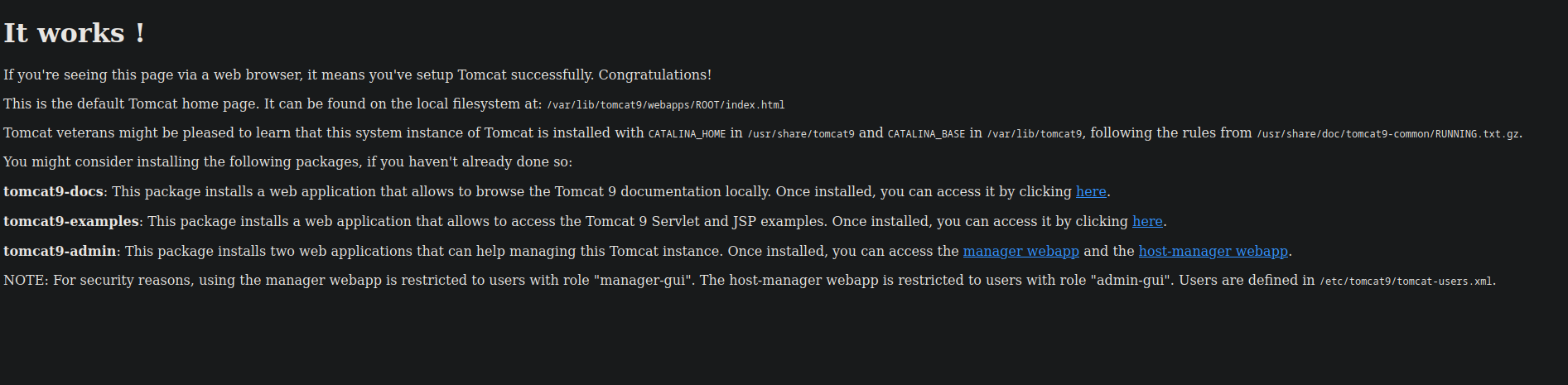Click the CATALINA_HOME variable text
This screenshot has height=385, width=1568.
click(687, 134)
